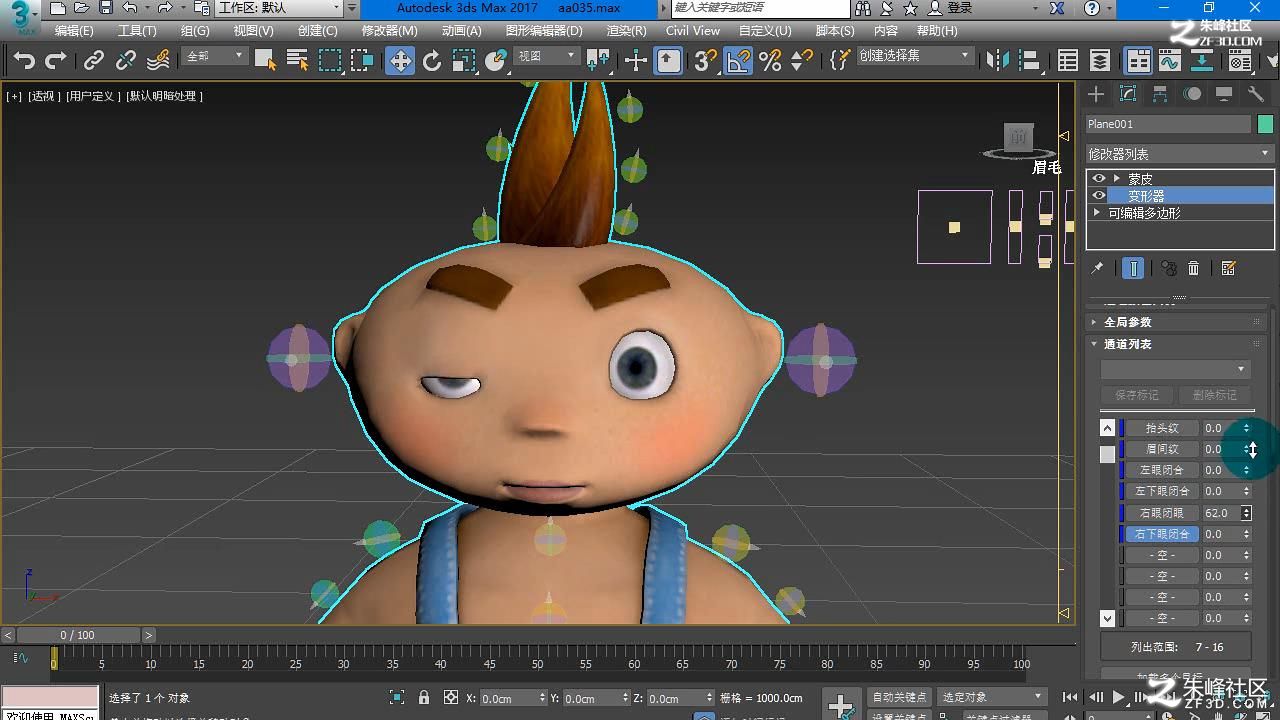Open the Hierarchy command panel tab
The height and width of the screenshot is (720, 1280).
pyautogui.click(x=1160, y=94)
